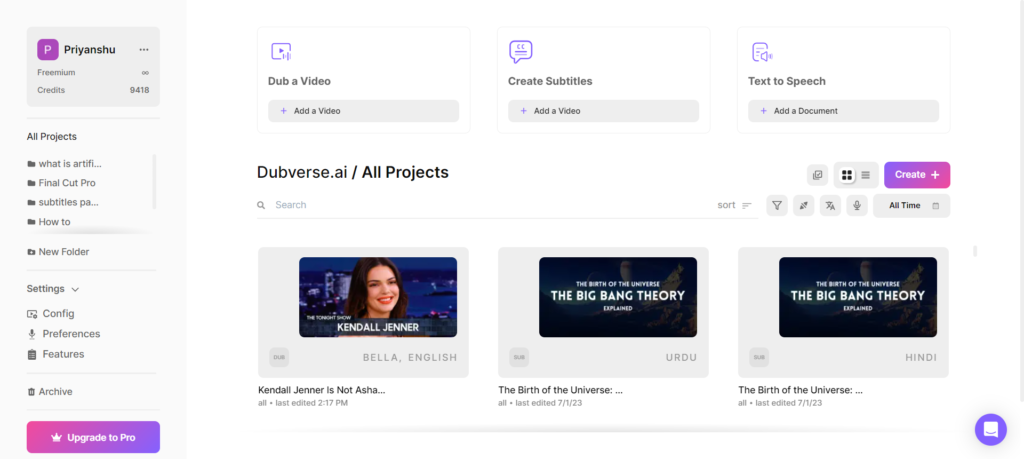Click the project title 'Kendall Jenner Is Not Asha...'
1024x459 pixels.
coord(321,390)
